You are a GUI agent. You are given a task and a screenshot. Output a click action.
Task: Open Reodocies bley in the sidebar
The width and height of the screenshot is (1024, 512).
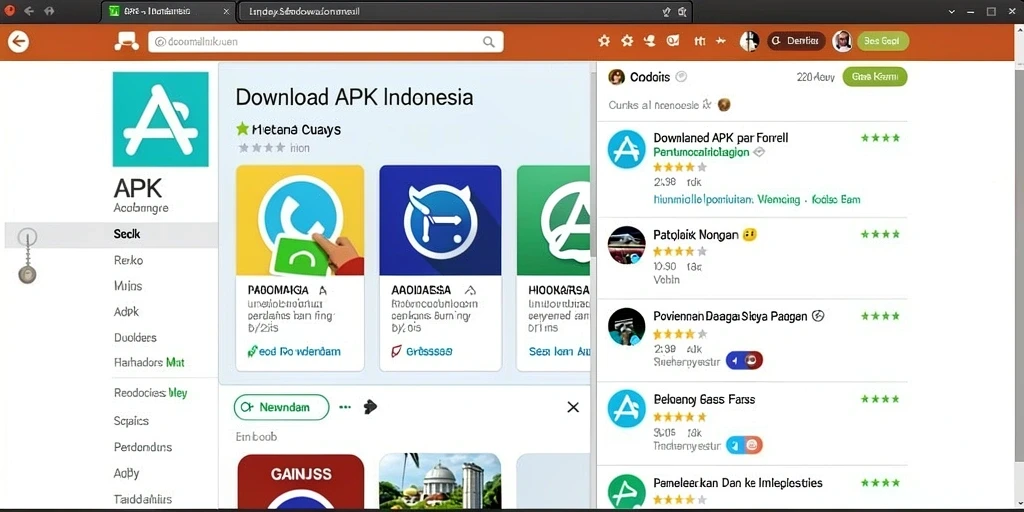pyautogui.click(x=150, y=393)
